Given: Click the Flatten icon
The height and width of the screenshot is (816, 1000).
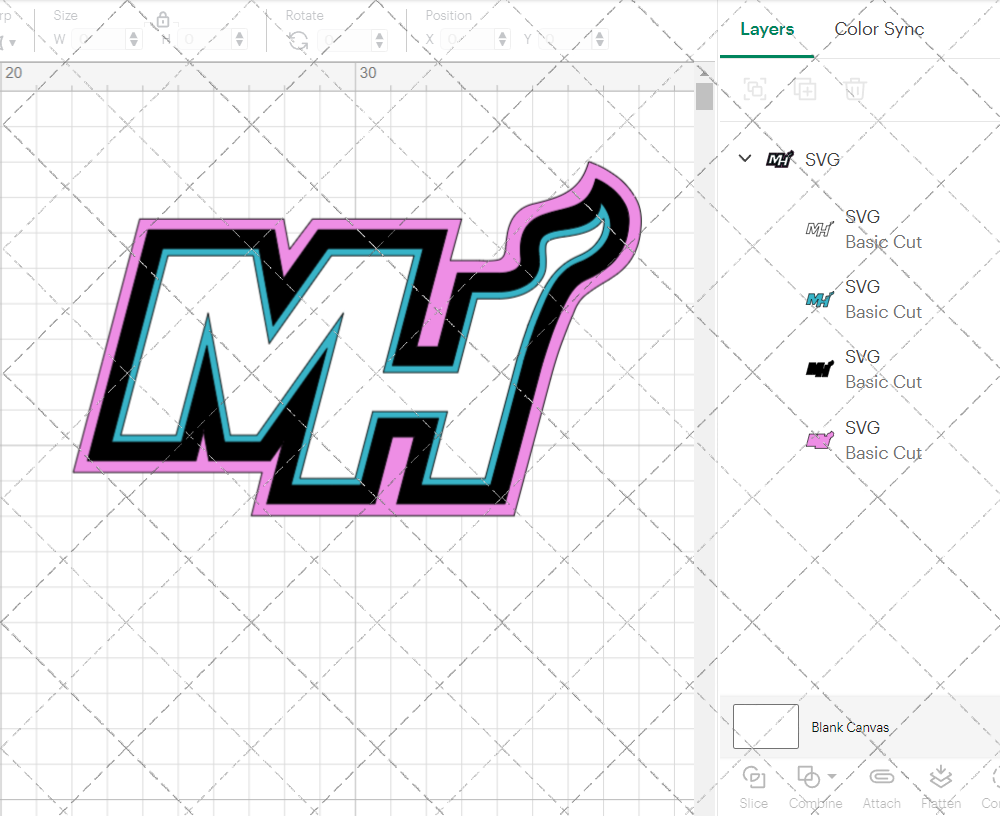Looking at the screenshot, I should [941, 776].
